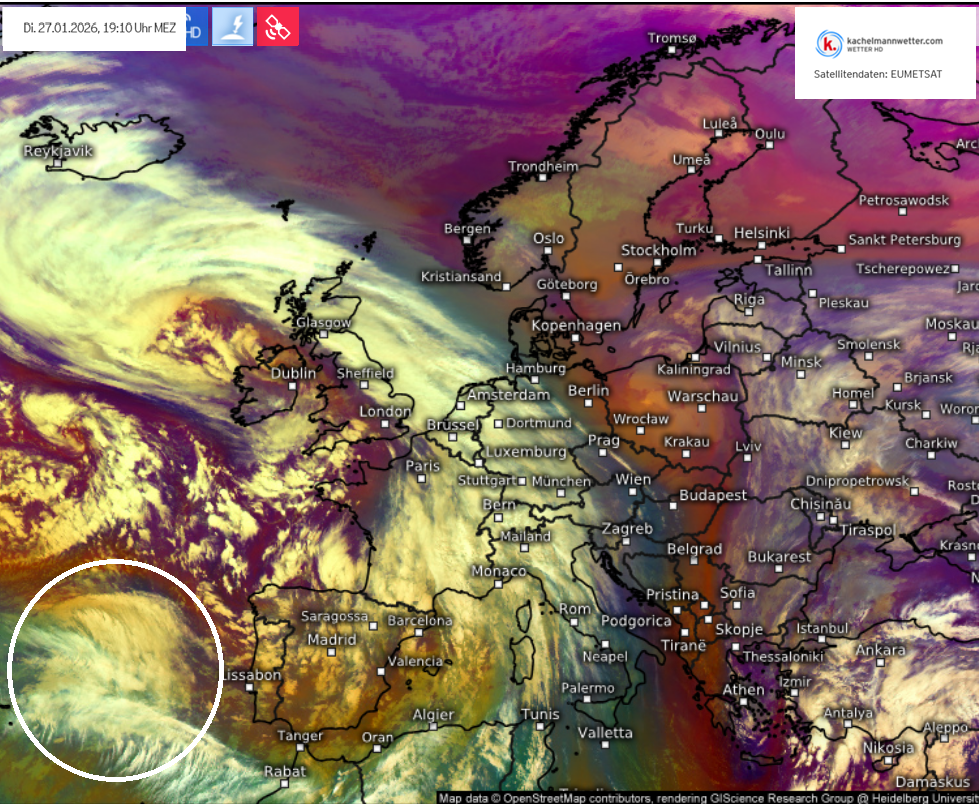
Task: Select the Reykjavik city marker
Action: click(58, 163)
